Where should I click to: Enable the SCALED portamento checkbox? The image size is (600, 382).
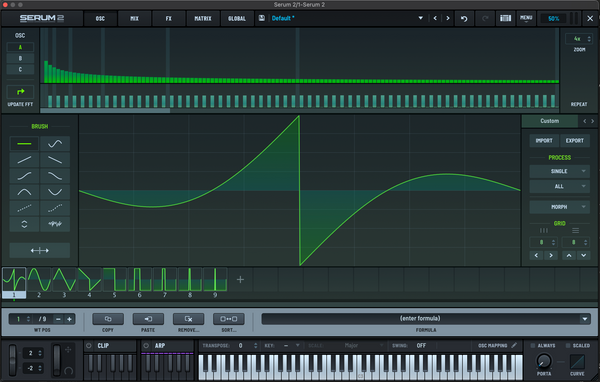click(x=568, y=346)
